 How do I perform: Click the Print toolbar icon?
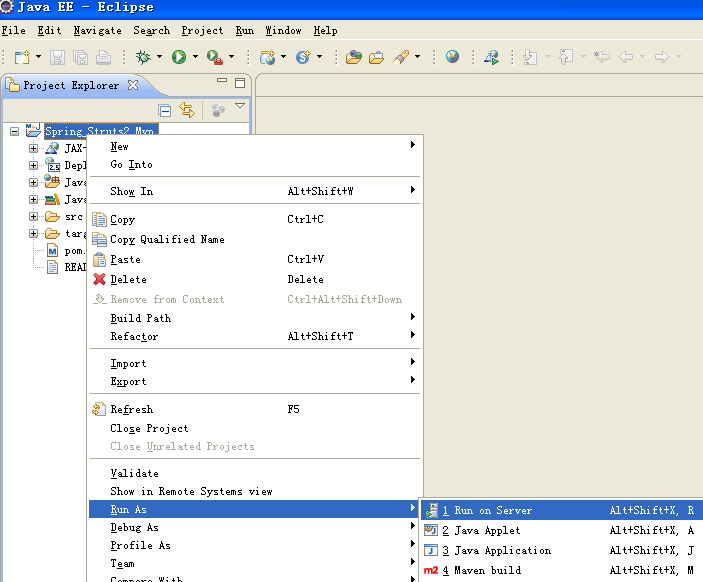tap(104, 57)
